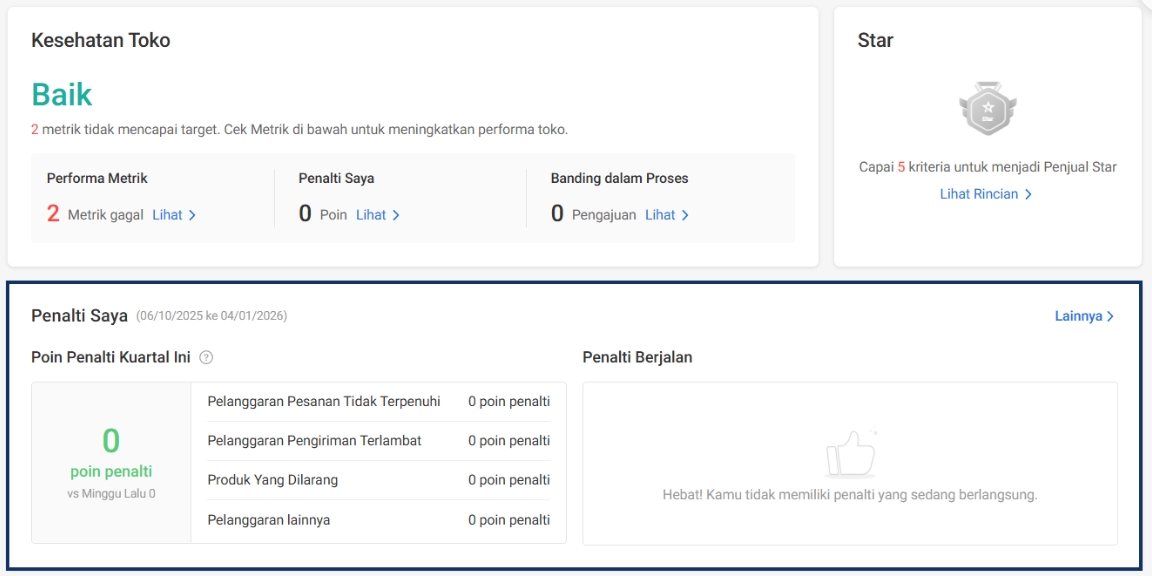Screen dimensions: 1152x576
Task: Click the Baik shop health status
Action: [x=62, y=95]
